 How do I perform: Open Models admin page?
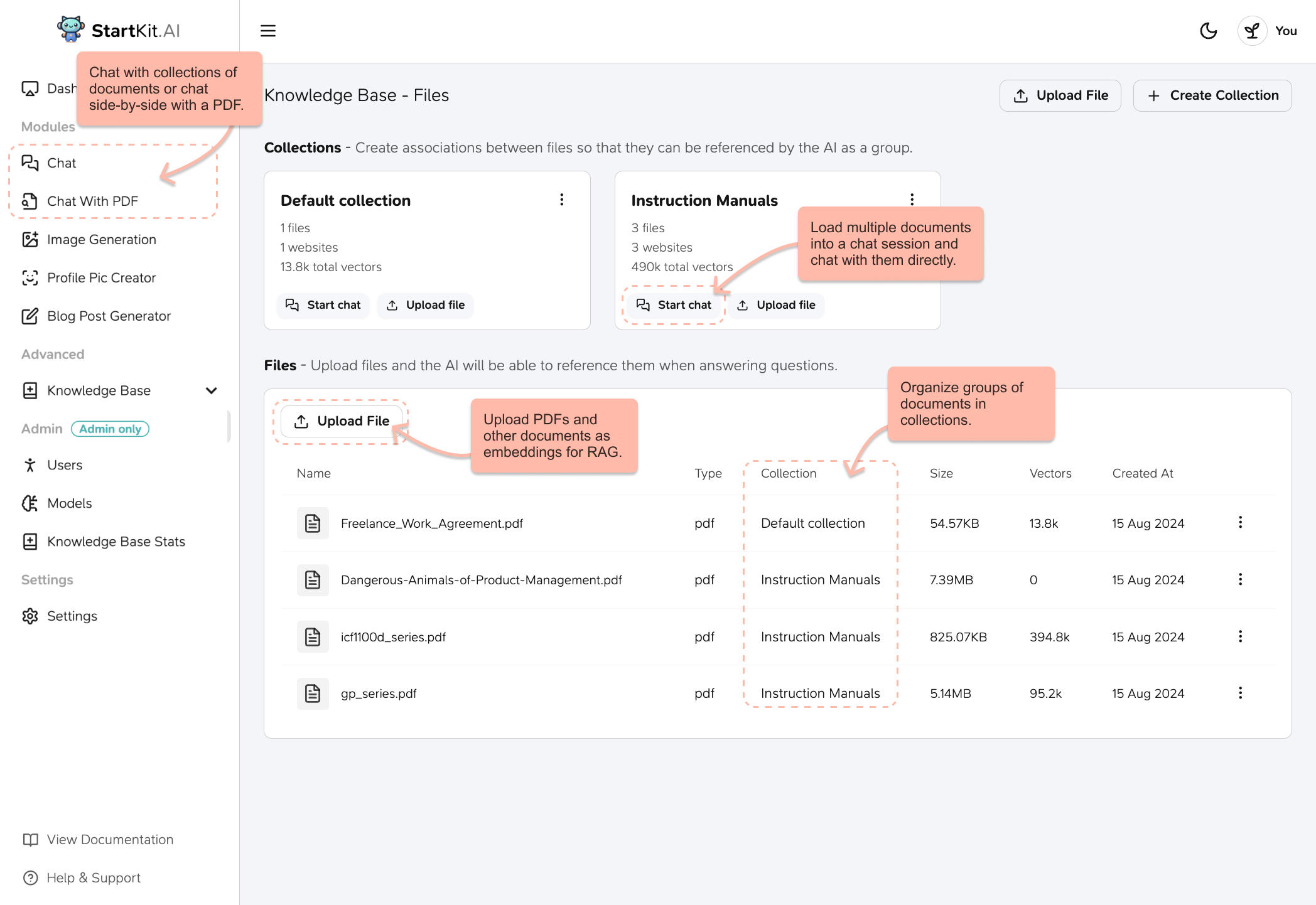tap(69, 503)
